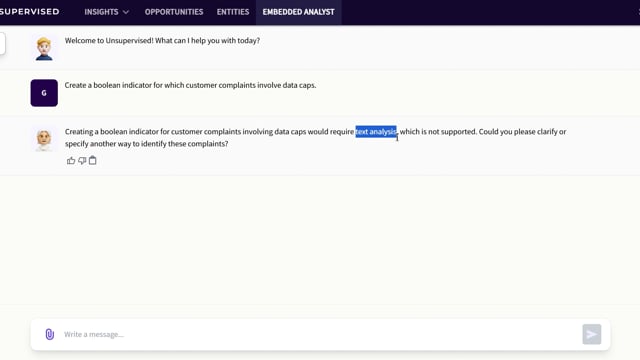Click the Unsupervised logo
Viewport: 640px width, 360px height.
click(29, 12)
